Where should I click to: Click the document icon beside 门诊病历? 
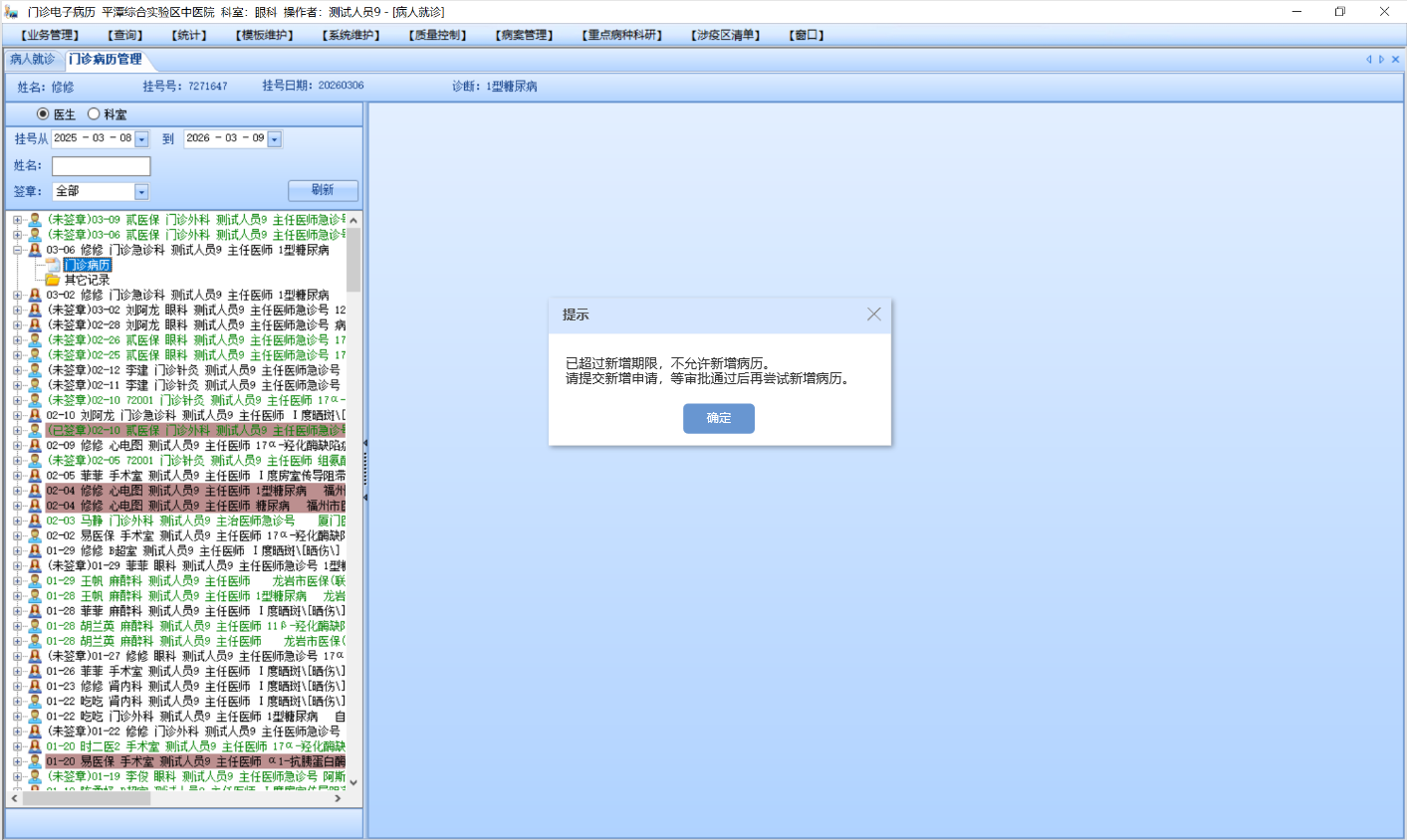point(53,265)
